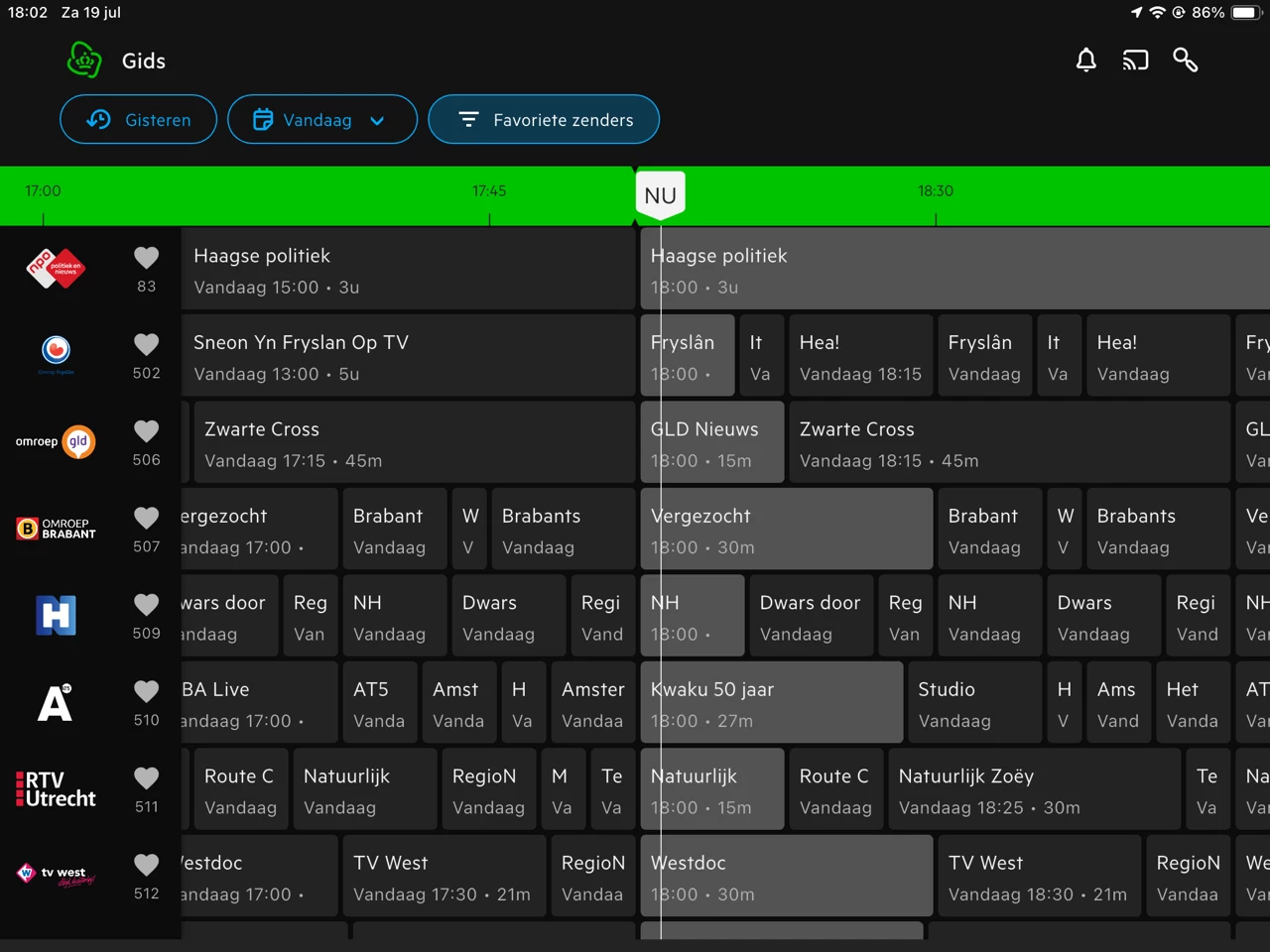Open search with the magnifier icon
The width and height of the screenshot is (1270, 952).
click(1185, 60)
